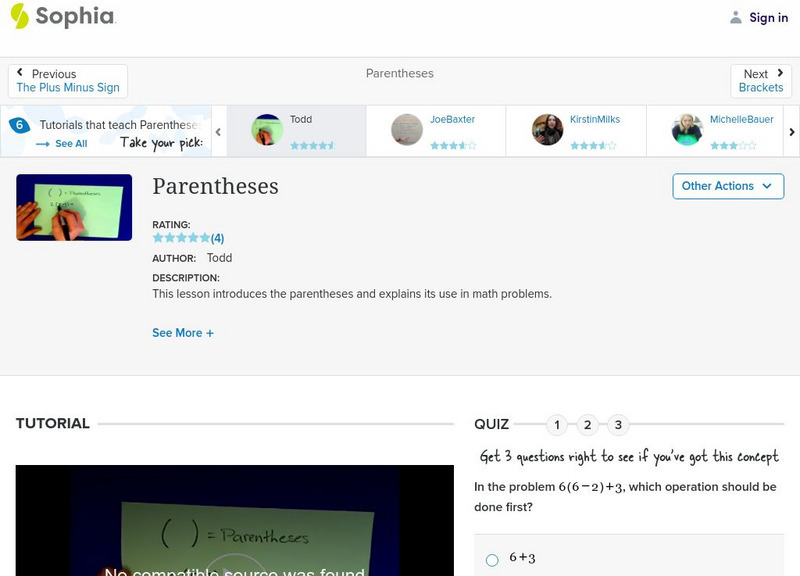Click JoeBaxter's star rating
Viewport: 800px width, 576px height.
(x=453, y=145)
